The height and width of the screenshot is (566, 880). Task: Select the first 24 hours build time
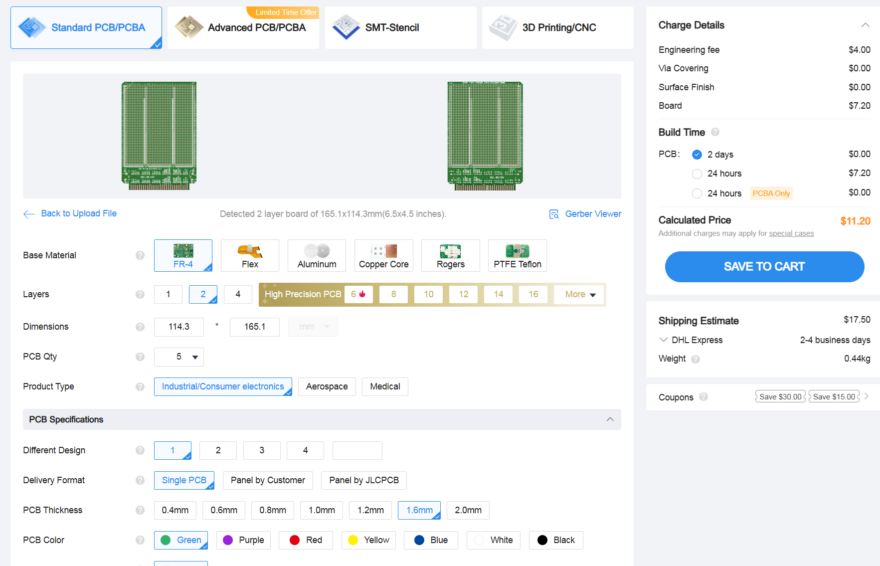click(697, 174)
